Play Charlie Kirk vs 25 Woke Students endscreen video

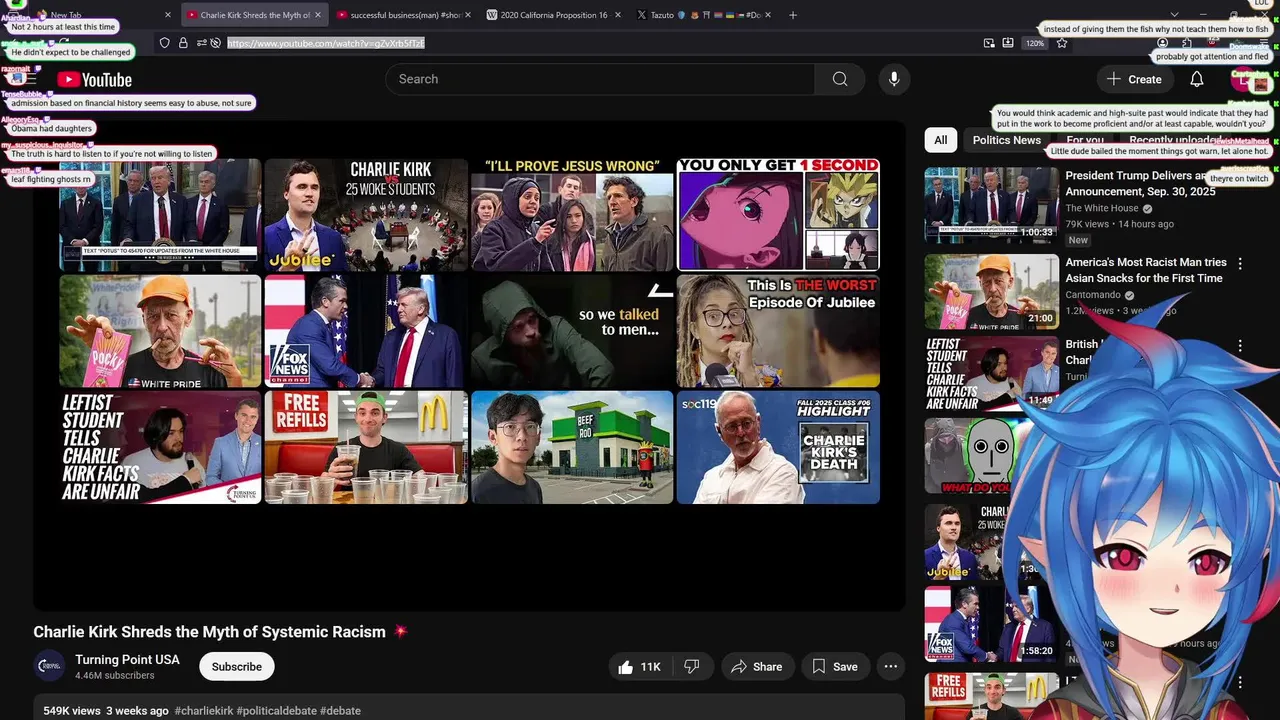[x=366, y=215]
